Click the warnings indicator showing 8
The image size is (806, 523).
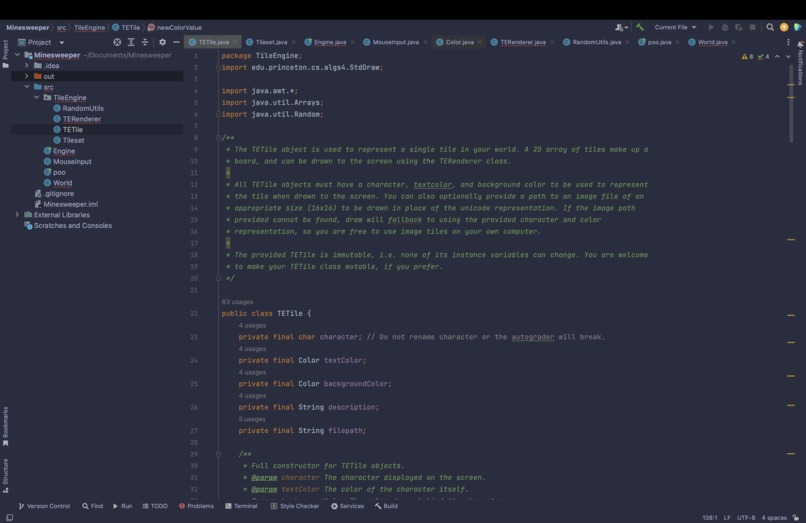747,57
